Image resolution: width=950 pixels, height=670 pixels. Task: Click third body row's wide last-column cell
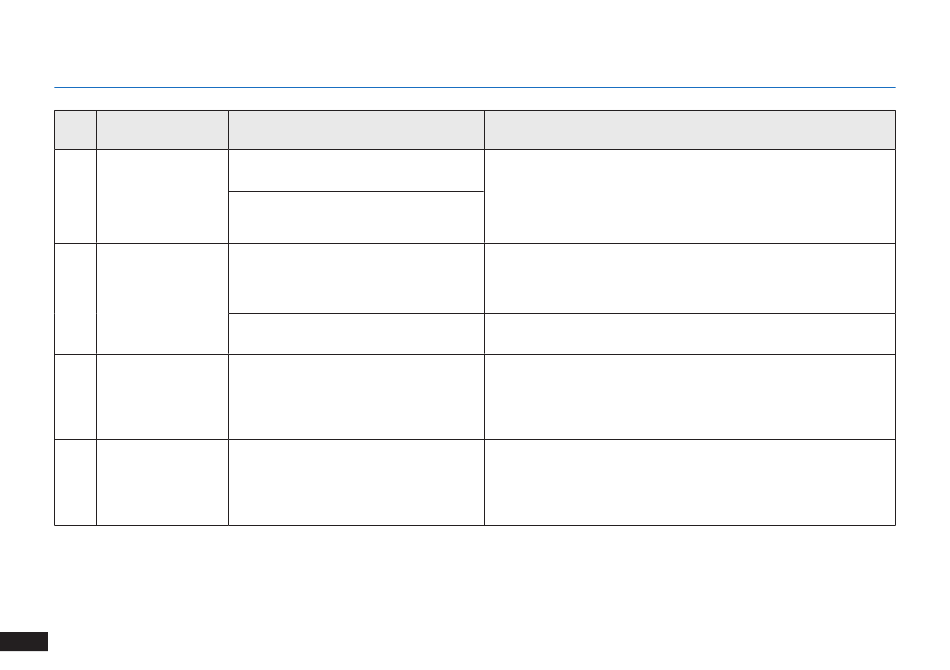(x=690, y=397)
